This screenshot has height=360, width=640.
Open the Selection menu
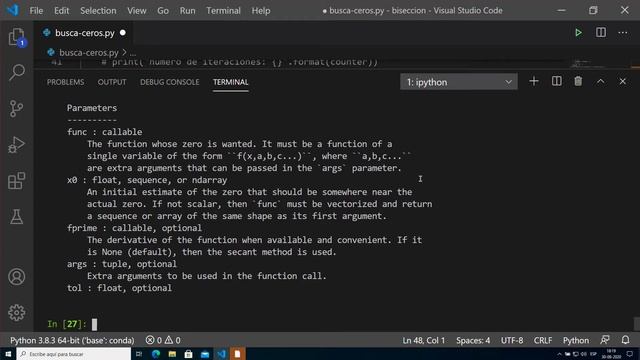pos(98,11)
